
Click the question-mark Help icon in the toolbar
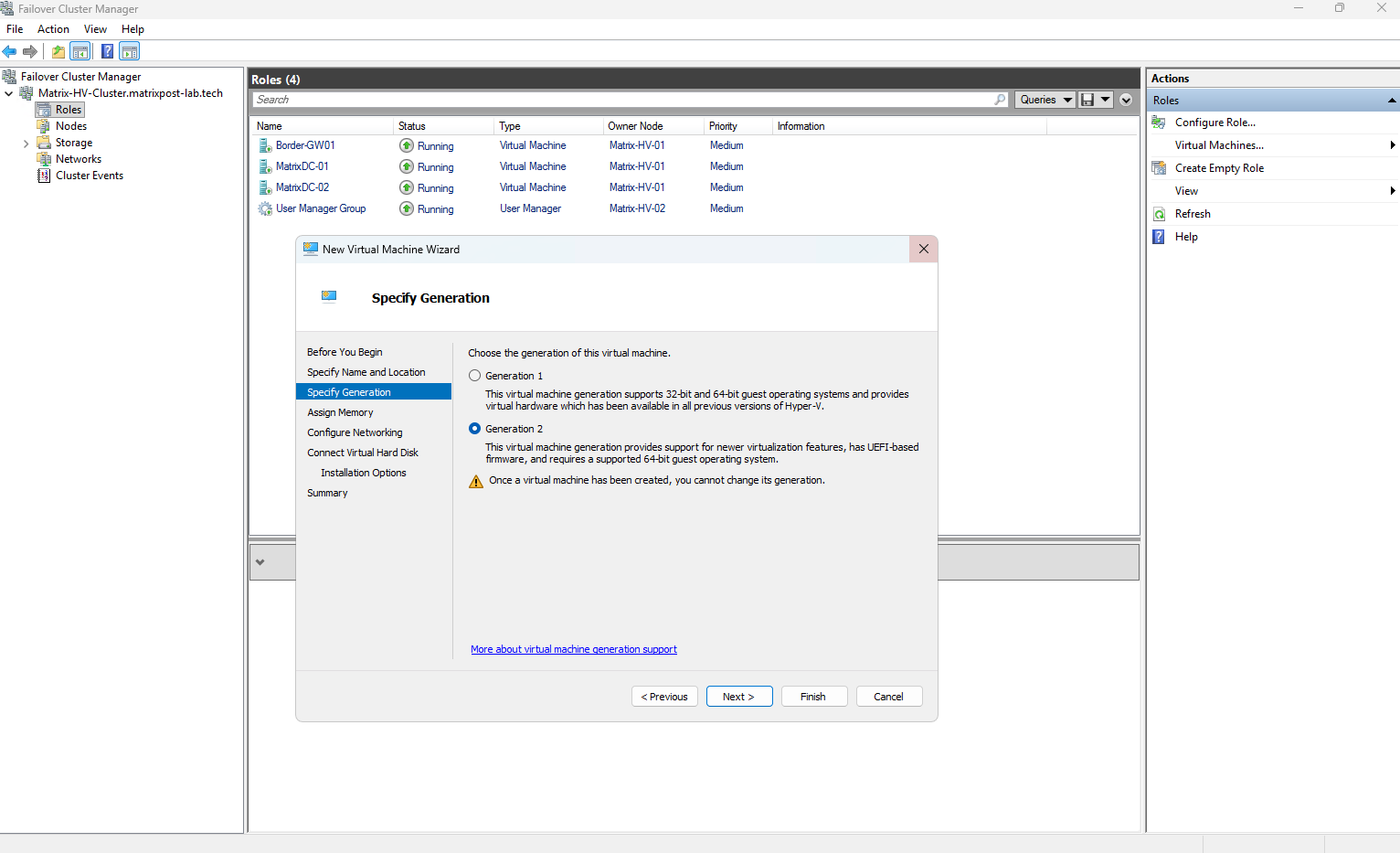click(x=108, y=51)
